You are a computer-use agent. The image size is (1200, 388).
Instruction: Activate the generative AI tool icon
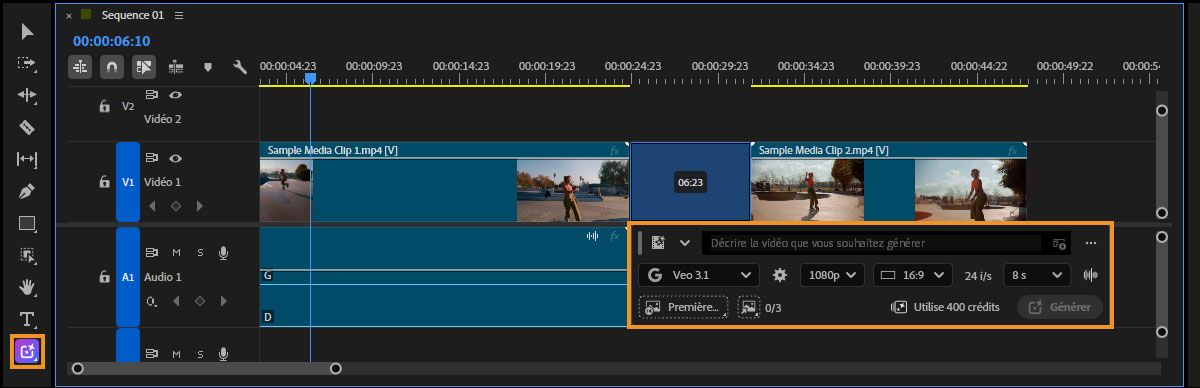tap(27, 351)
